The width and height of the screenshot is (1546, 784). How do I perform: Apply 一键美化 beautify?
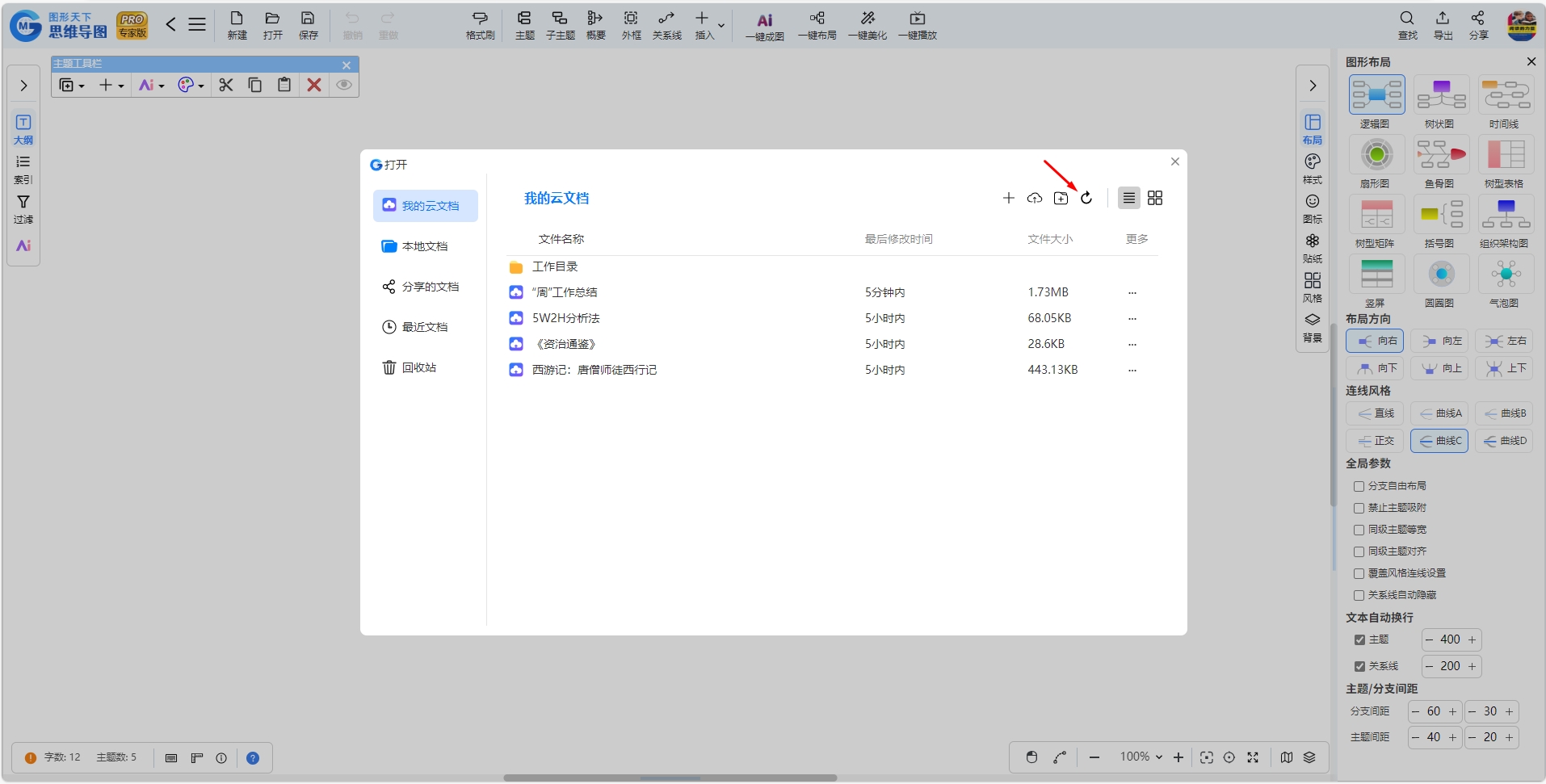click(x=868, y=25)
